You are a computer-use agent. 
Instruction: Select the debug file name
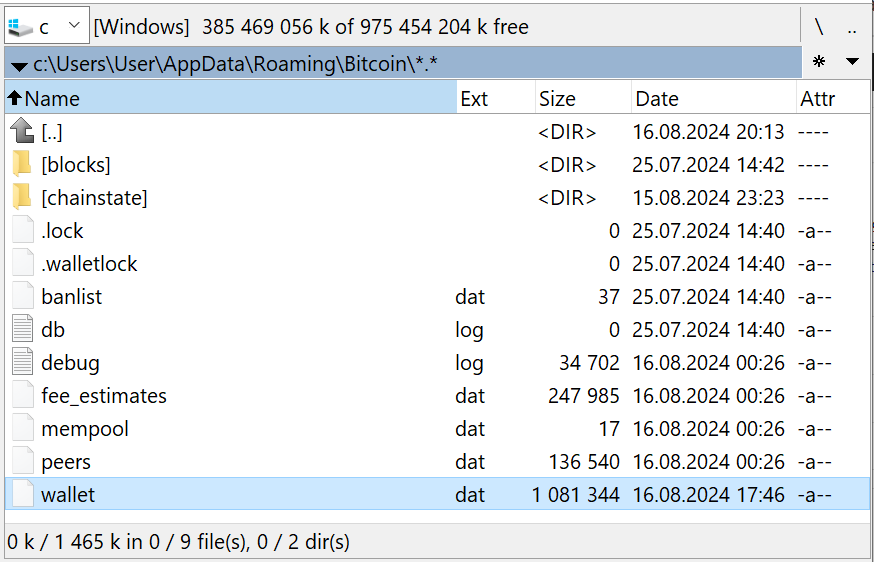[x=70, y=364]
